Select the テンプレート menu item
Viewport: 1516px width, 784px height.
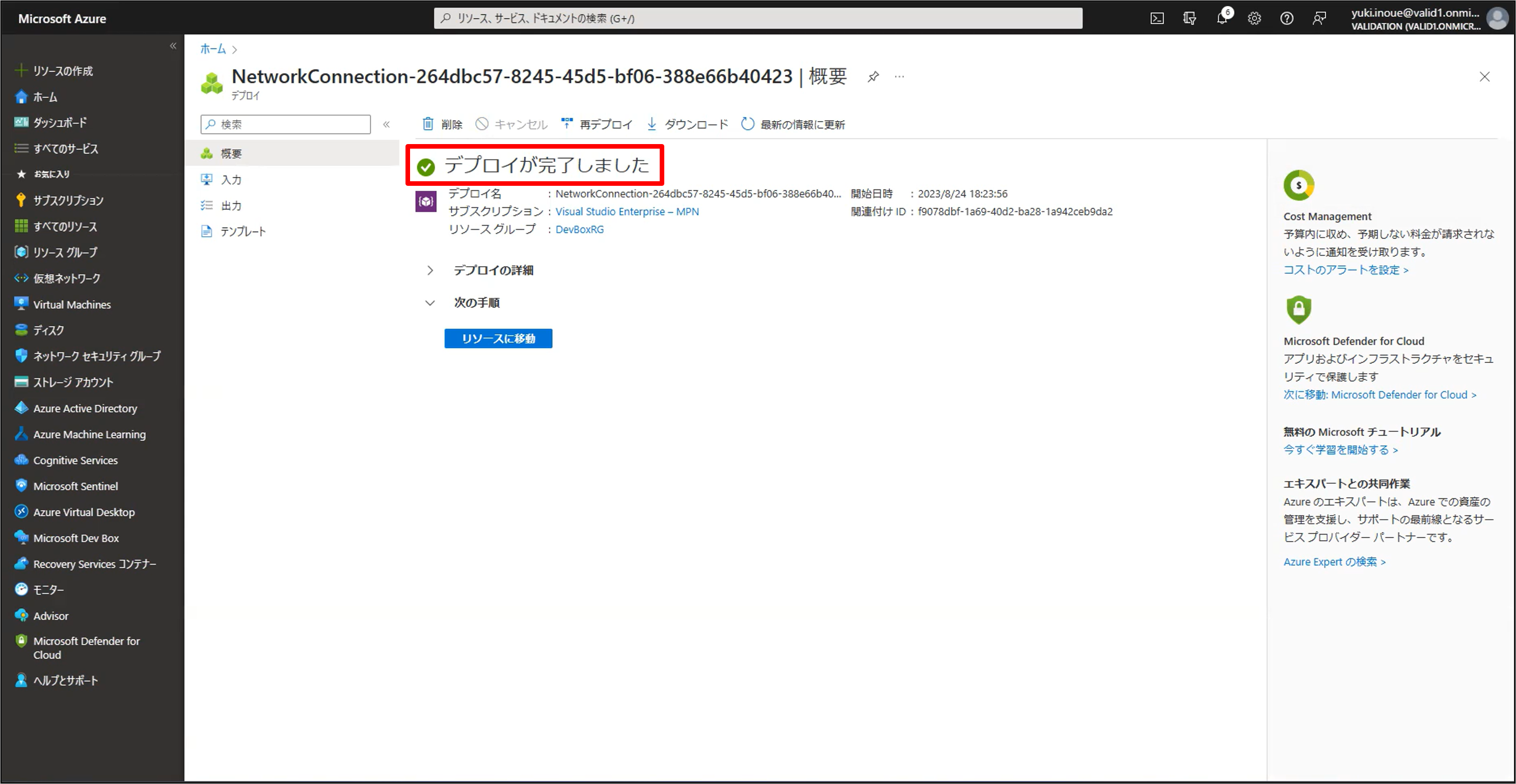click(x=292, y=231)
